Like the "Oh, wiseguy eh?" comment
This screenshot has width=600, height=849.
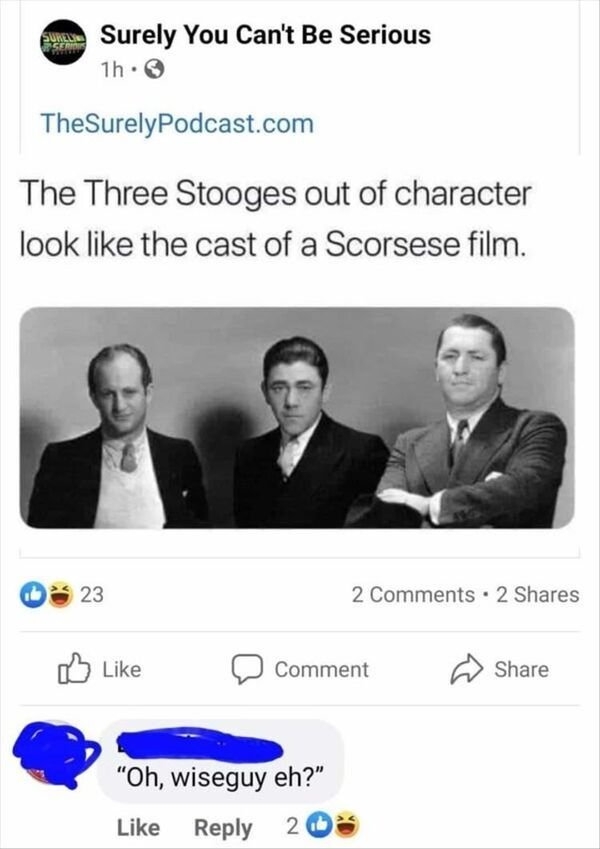tap(140, 828)
